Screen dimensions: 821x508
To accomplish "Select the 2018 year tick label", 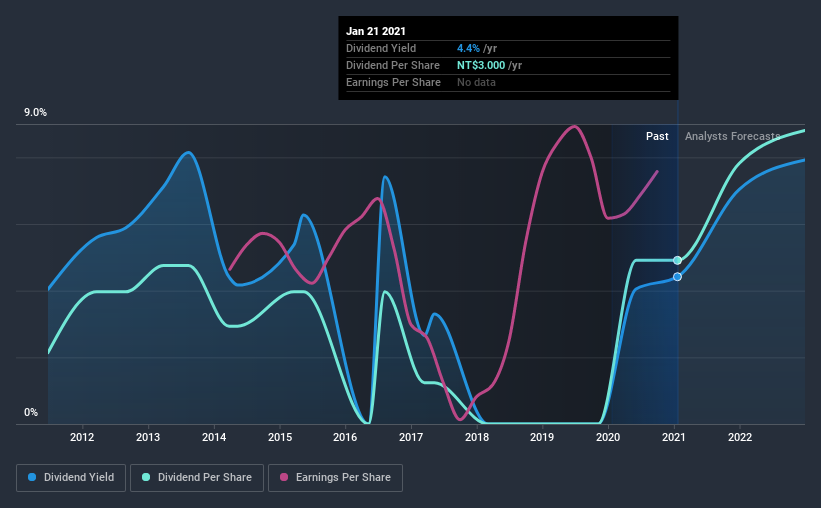I will click(477, 437).
